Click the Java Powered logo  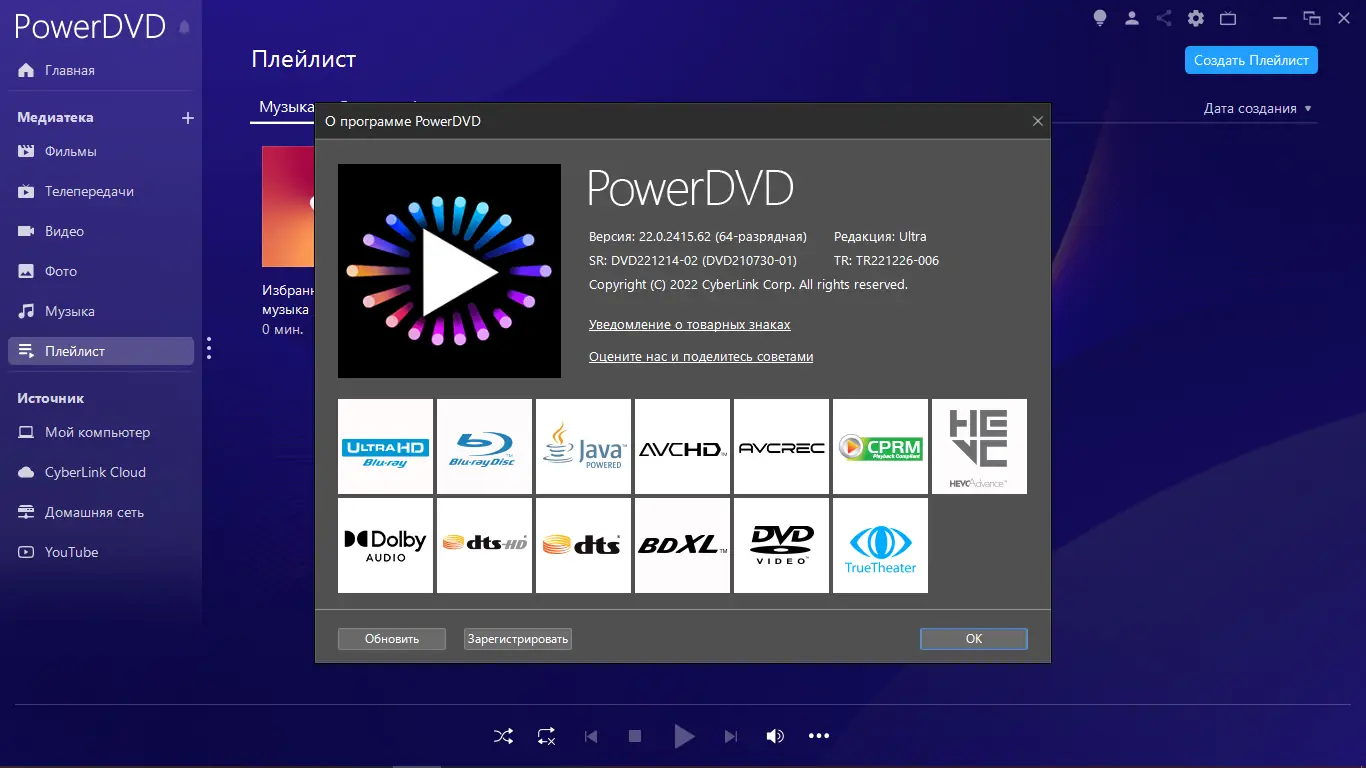pyautogui.click(x=583, y=446)
